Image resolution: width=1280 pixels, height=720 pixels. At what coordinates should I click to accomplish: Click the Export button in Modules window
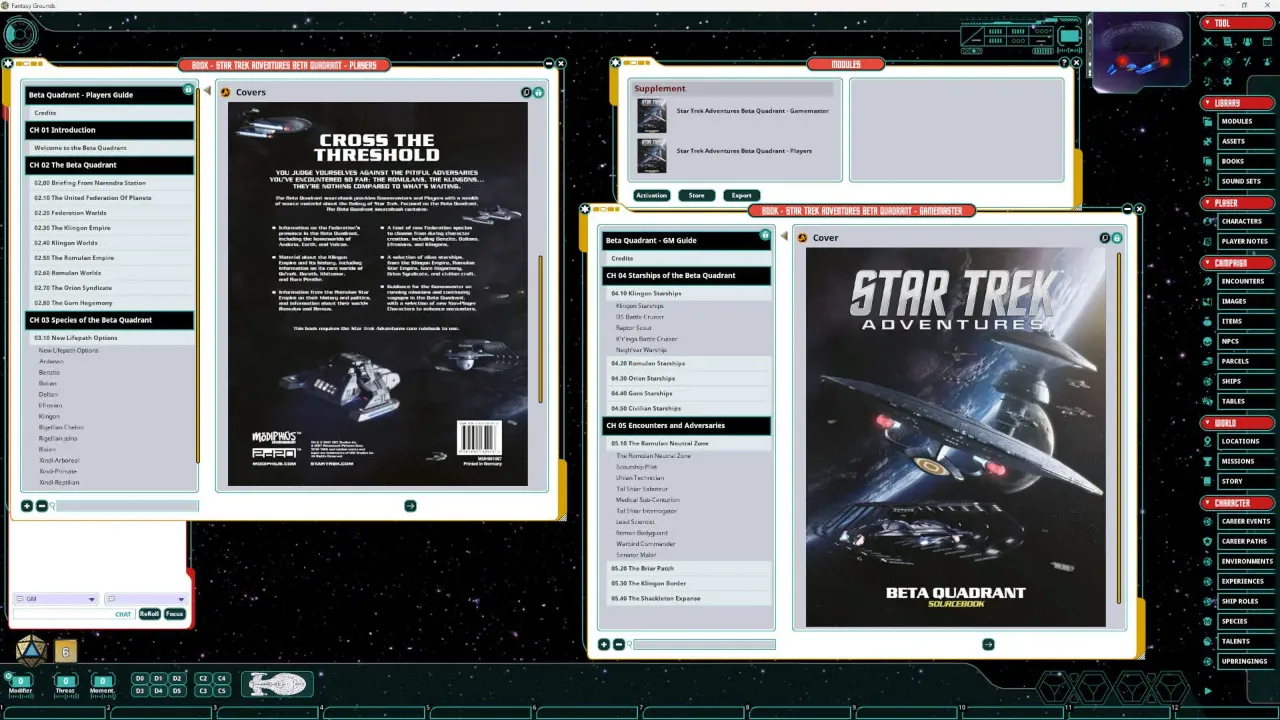click(742, 195)
